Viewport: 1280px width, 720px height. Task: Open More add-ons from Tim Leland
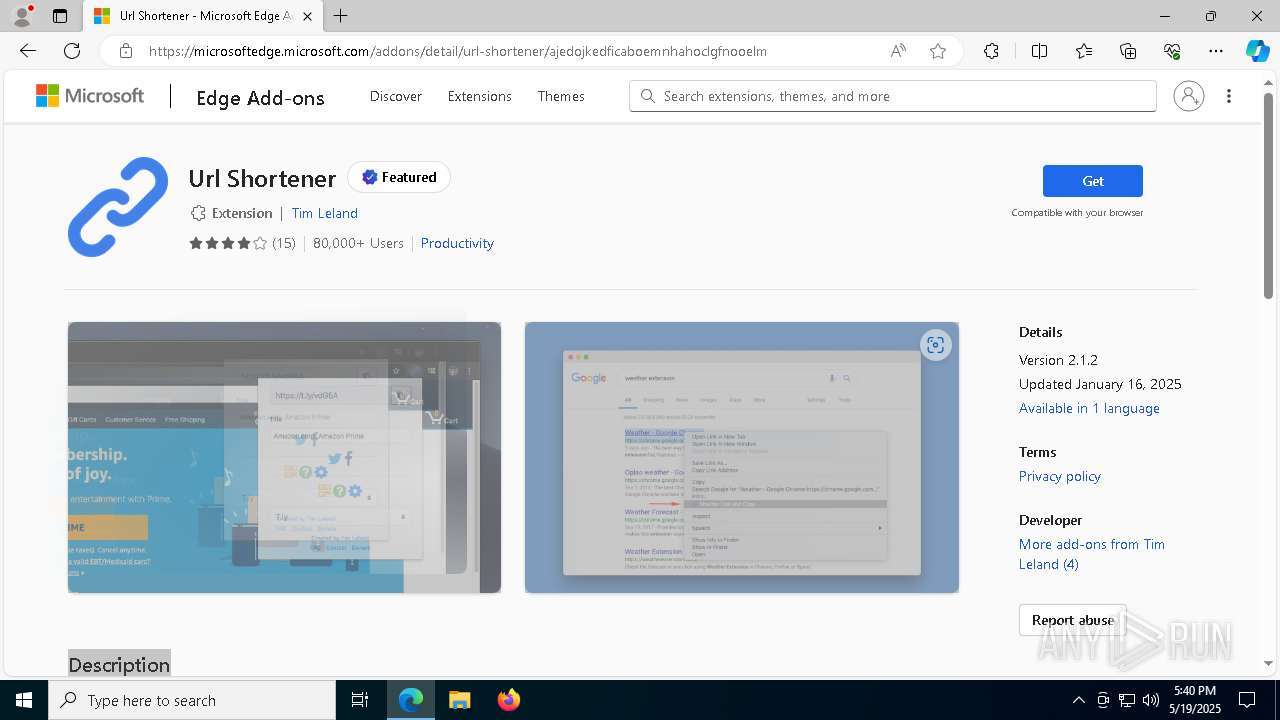tap(1092, 554)
